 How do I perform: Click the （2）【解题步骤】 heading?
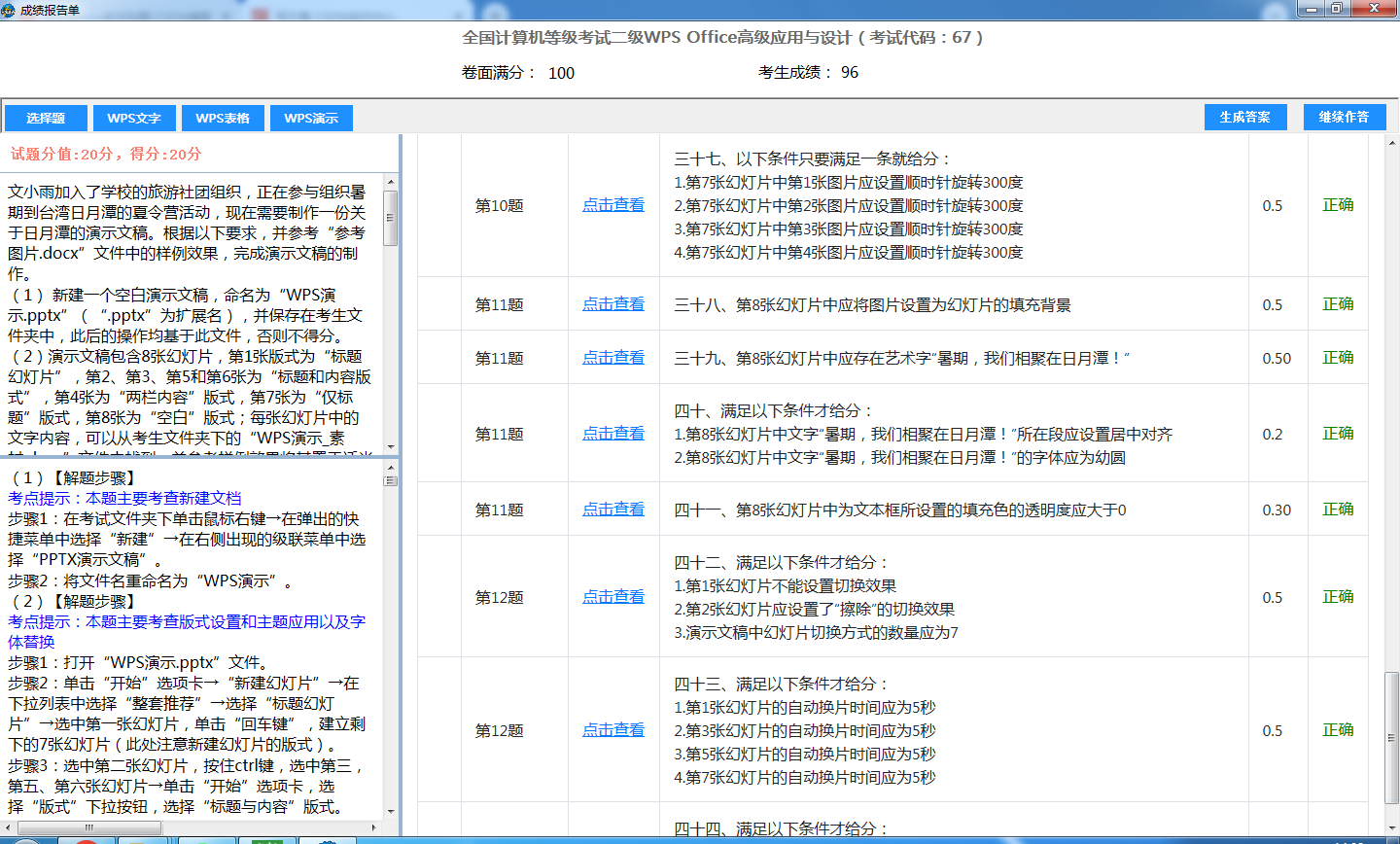(x=74, y=601)
